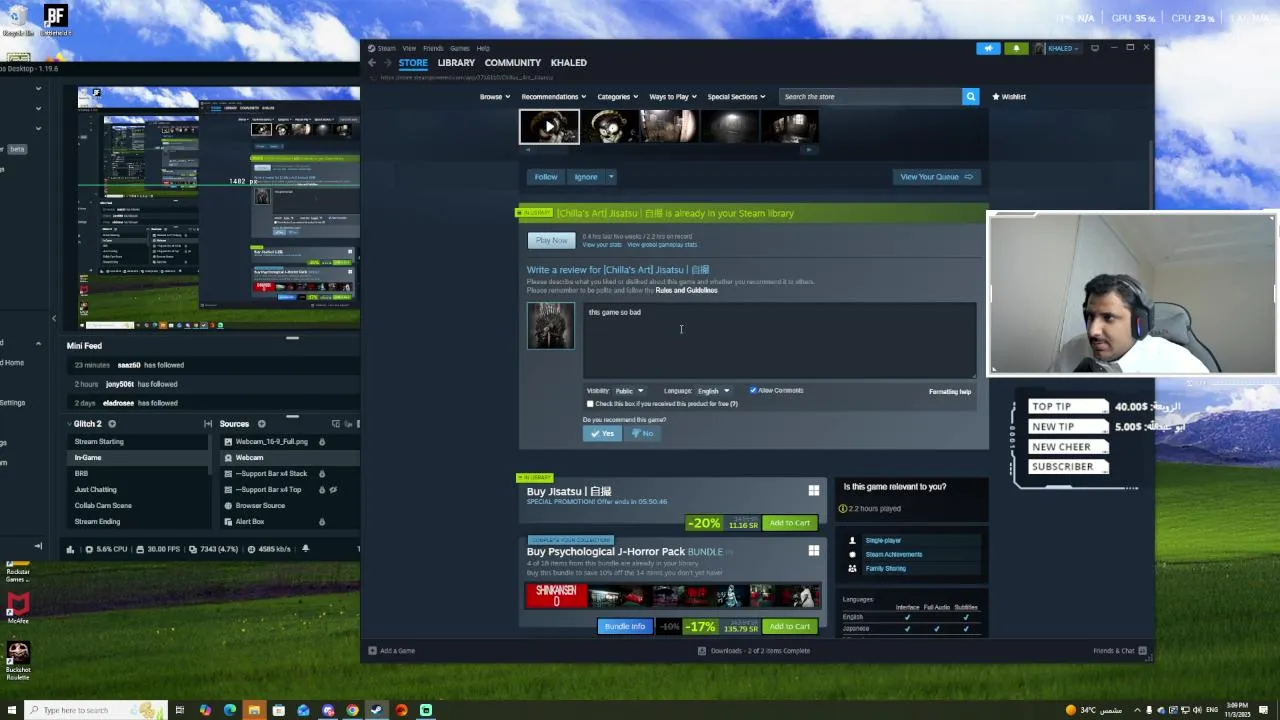Screen dimensions: 1280x720
Task: Click the Windows Start button
Action: (10, 710)
